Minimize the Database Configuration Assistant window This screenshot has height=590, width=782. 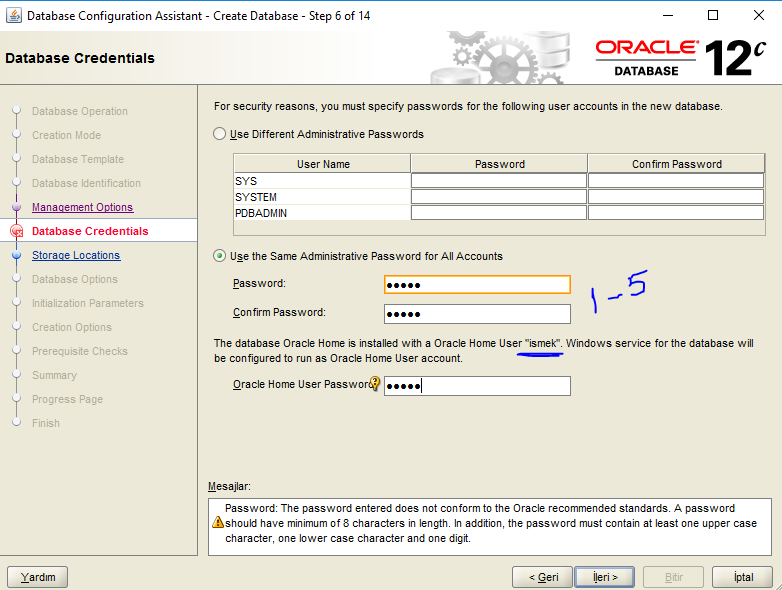(x=668, y=15)
